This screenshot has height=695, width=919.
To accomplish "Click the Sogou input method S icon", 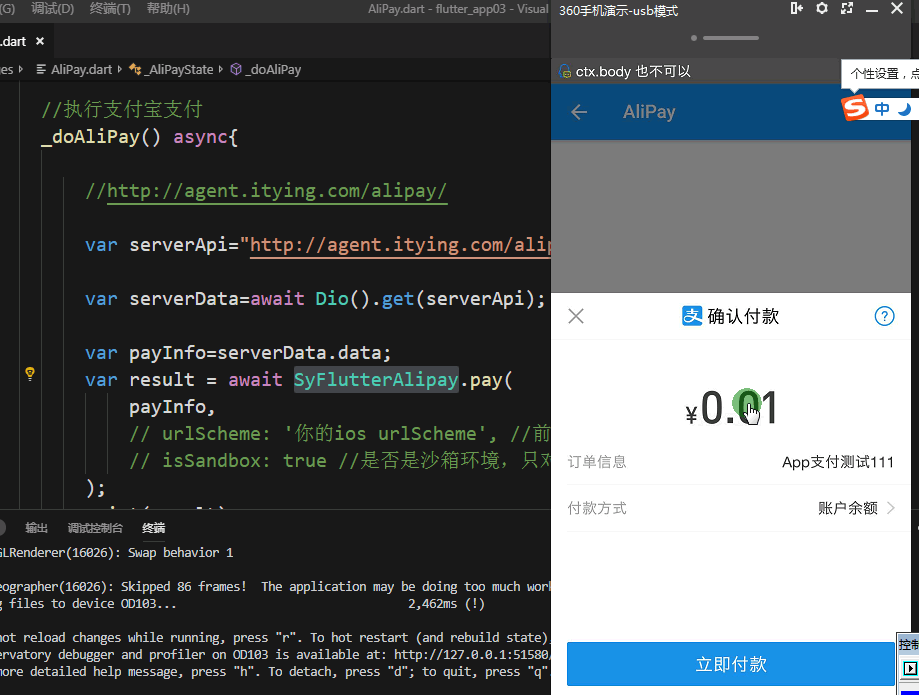I will [855, 108].
